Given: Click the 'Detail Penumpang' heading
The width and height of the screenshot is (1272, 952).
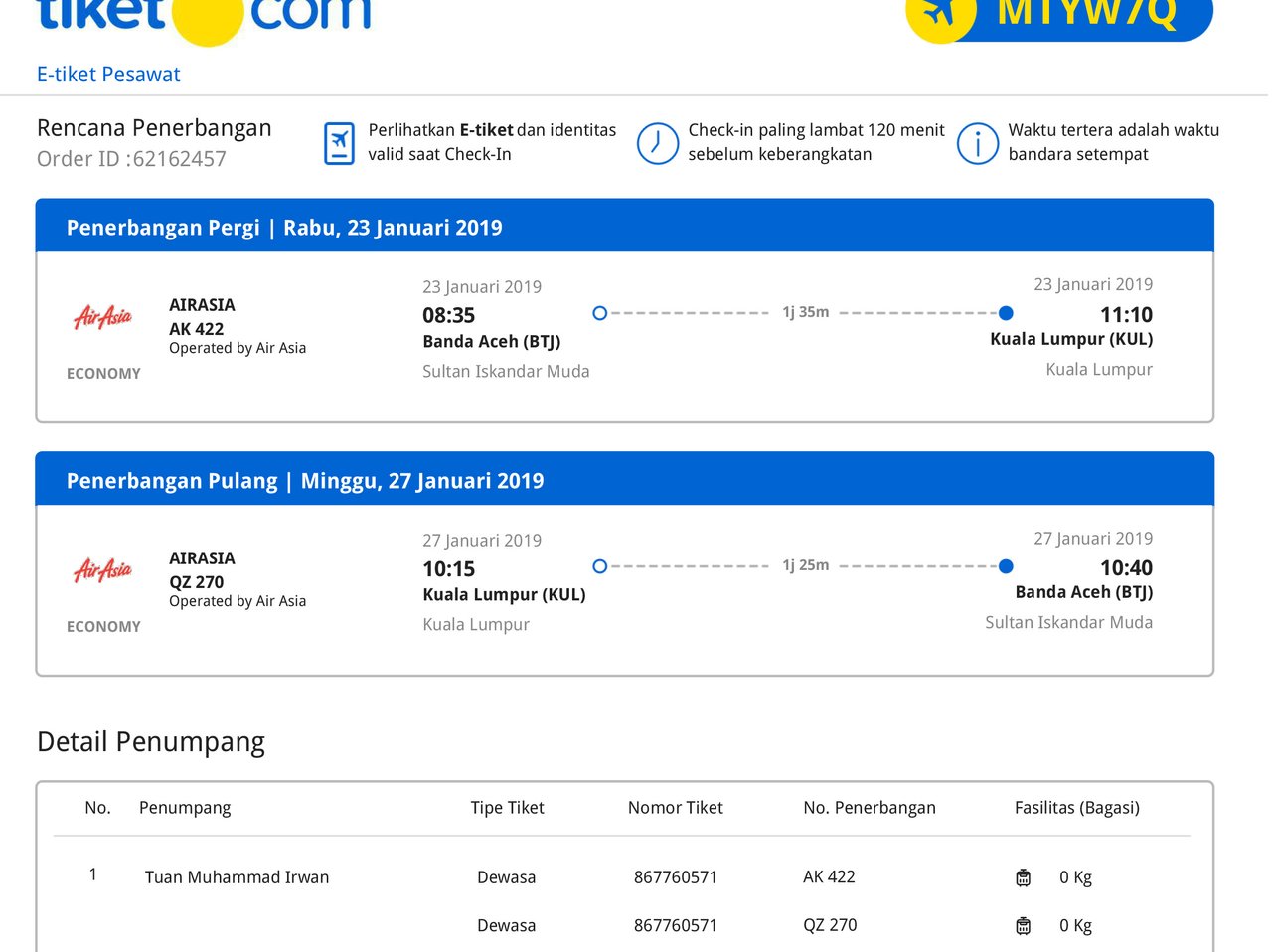Looking at the screenshot, I should coord(151,742).
